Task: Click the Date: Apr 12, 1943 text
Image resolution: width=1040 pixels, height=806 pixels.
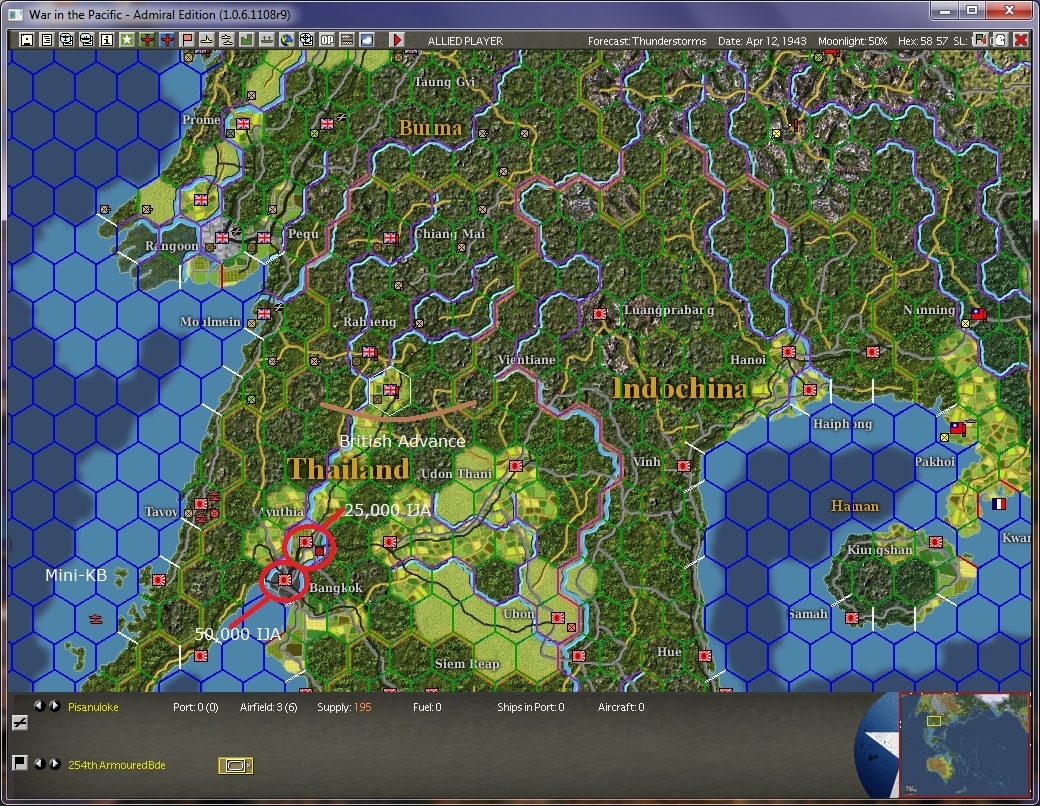Action: [762, 41]
